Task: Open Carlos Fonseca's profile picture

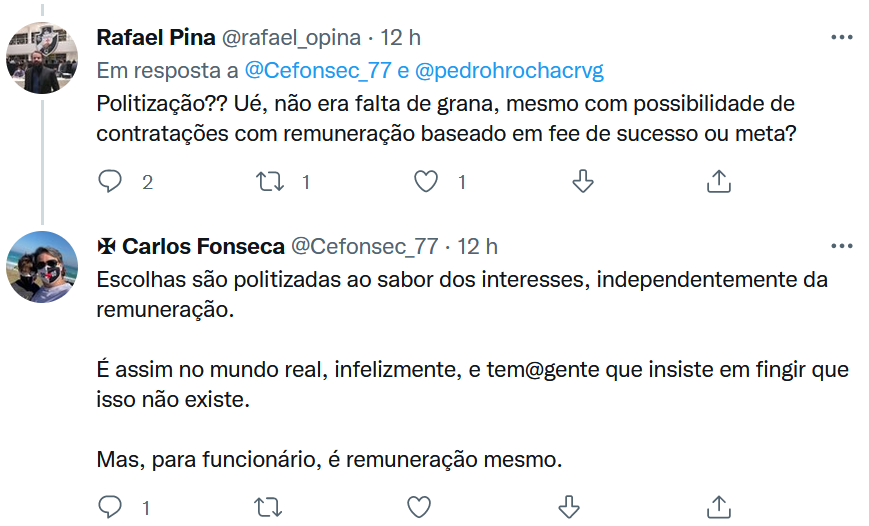Action: coord(43,266)
